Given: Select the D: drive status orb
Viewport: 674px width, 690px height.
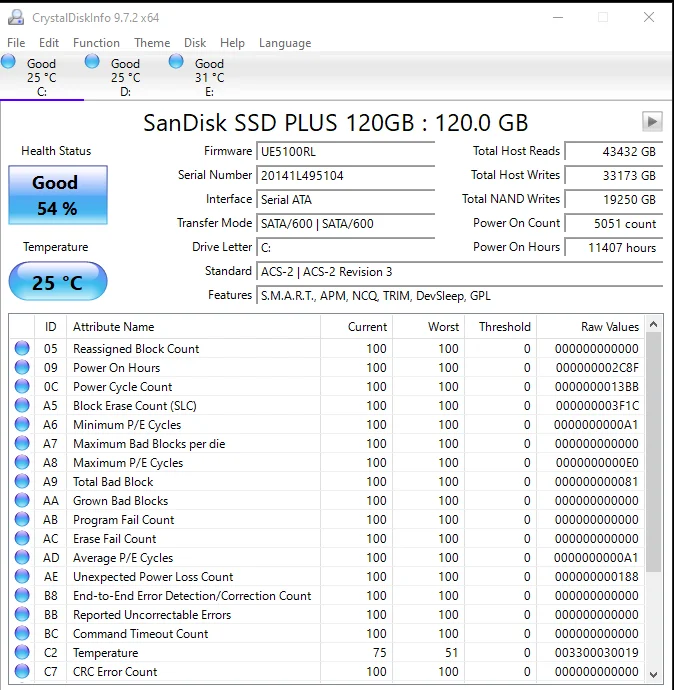Looking at the screenshot, I should 93,62.
